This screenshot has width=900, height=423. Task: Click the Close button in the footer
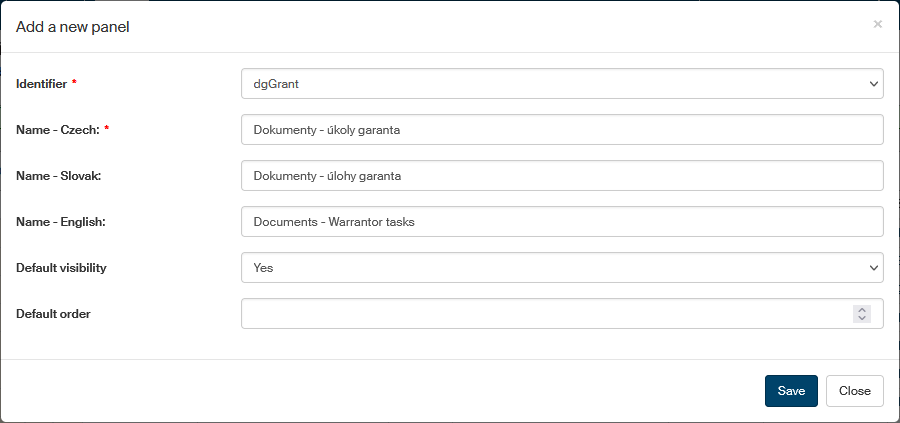[x=854, y=391]
